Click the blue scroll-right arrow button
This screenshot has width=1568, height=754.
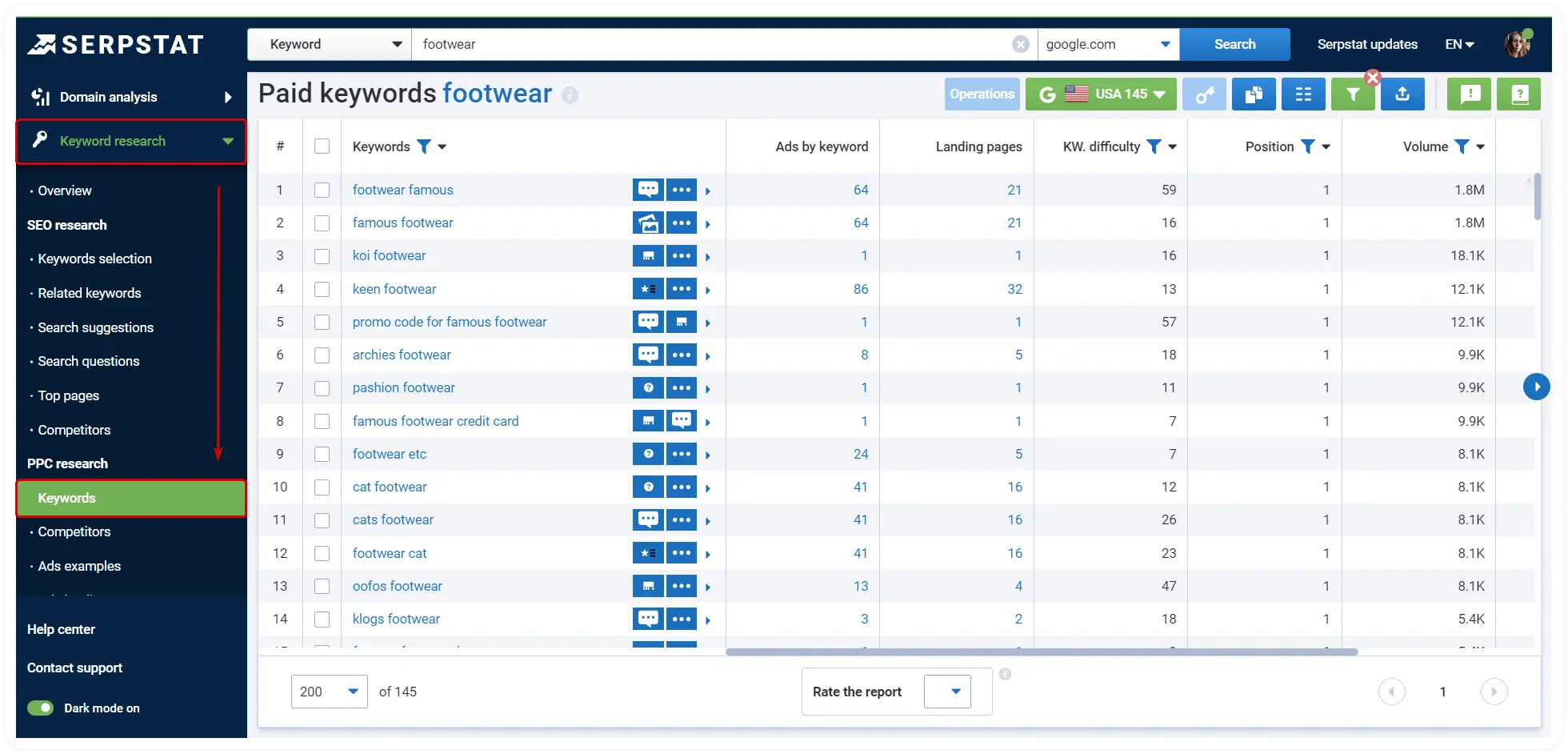[1536, 387]
